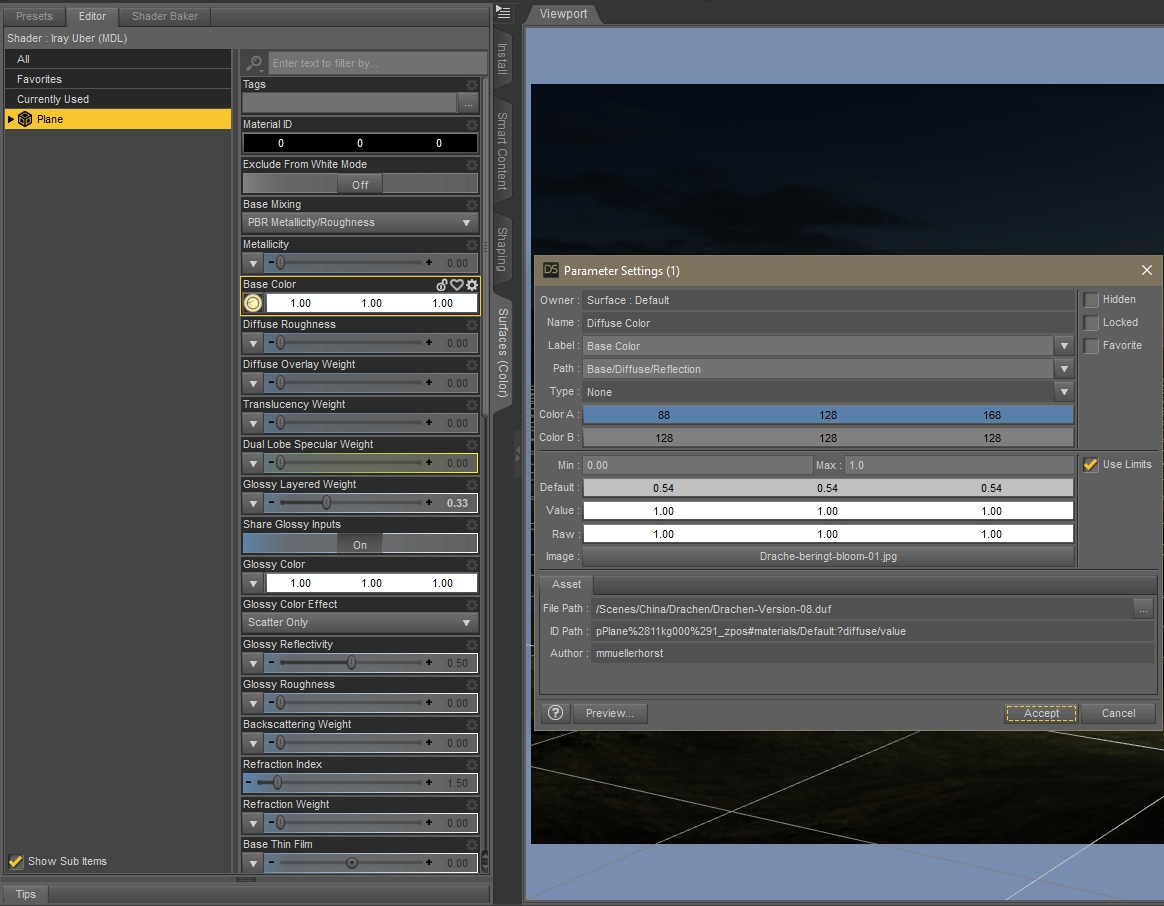The height and width of the screenshot is (906, 1164).
Task: Click the Base Color image map thumbnail
Action: pyautogui.click(x=253, y=303)
